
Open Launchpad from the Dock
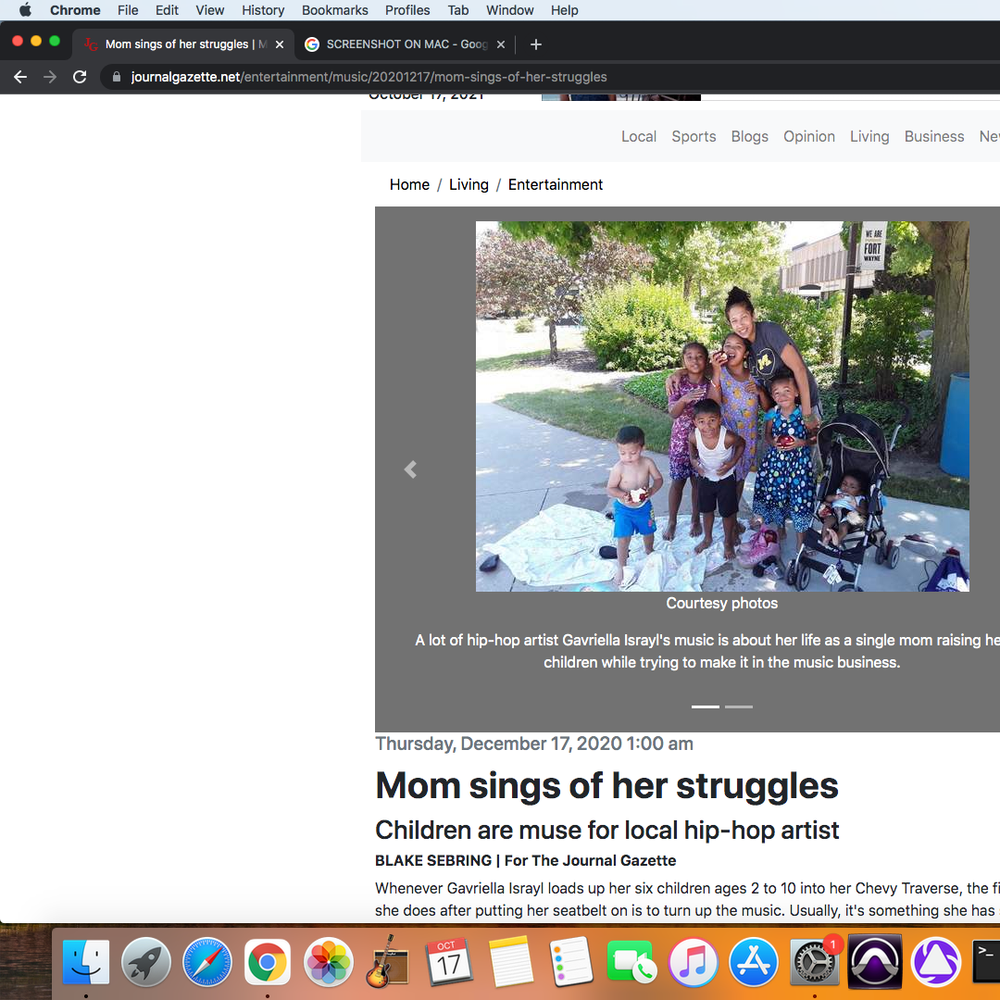tap(146, 962)
